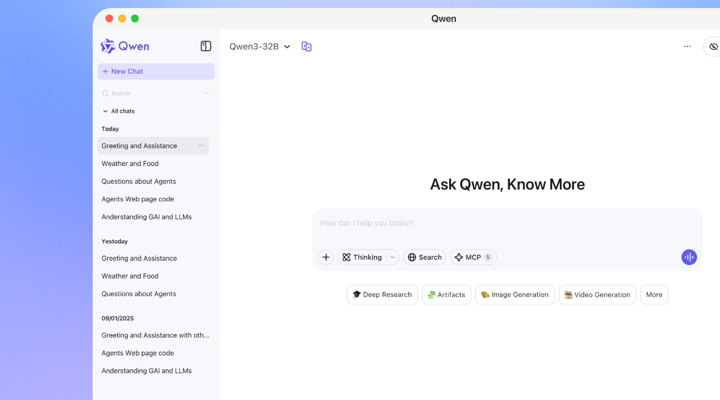Collapse the sidebar with panel icon
720x400 pixels.
[x=206, y=46]
